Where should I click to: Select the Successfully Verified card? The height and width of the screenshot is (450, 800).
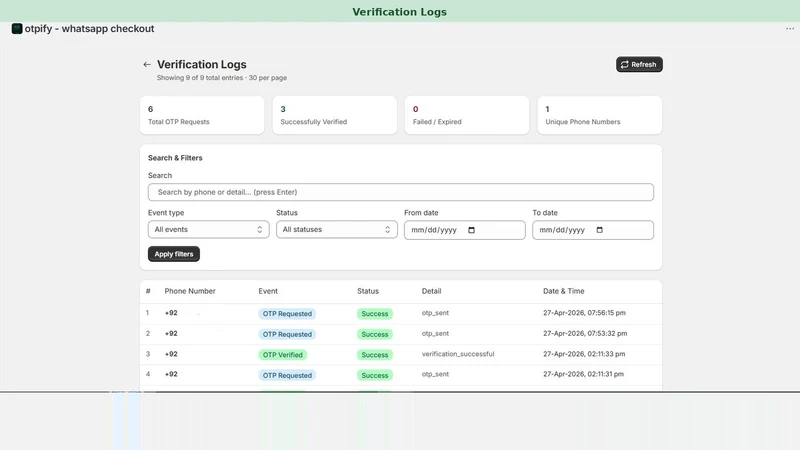[334, 115]
